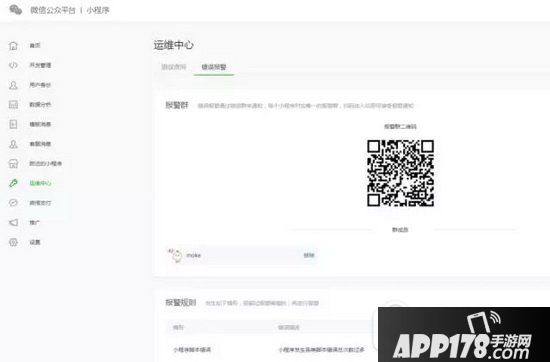The height and width of the screenshot is (362, 550).
Task: Click the document icon for 模板消息
Action: pyautogui.click(x=13, y=124)
